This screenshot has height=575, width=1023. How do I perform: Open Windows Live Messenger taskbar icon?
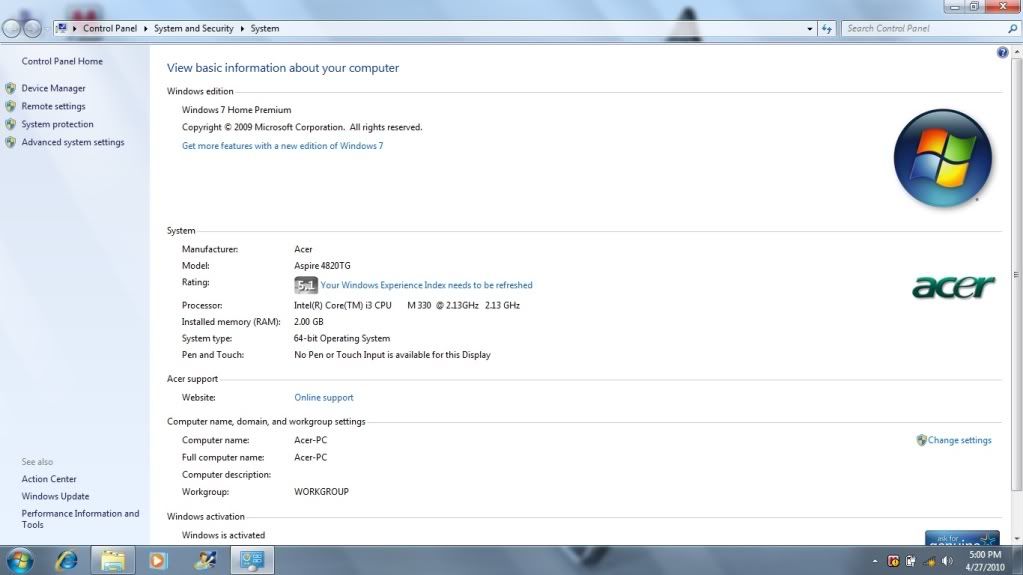pyautogui.click(x=205, y=560)
